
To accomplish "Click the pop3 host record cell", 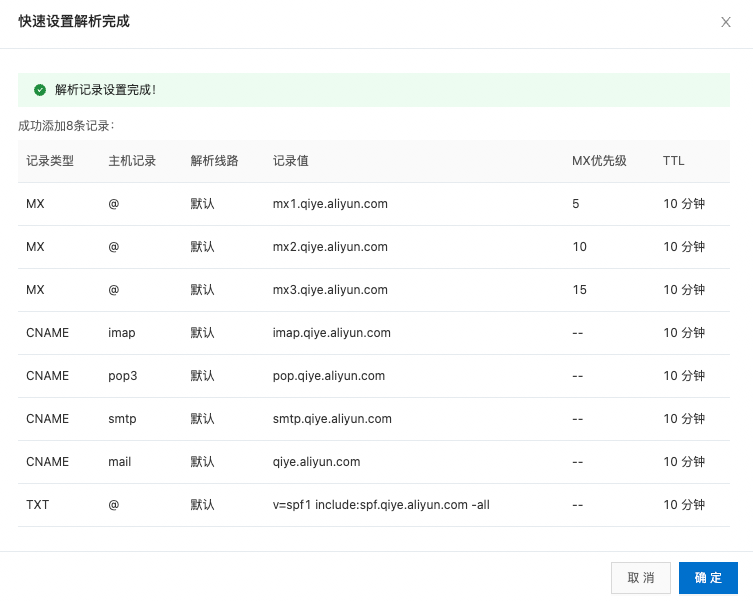I will 123,376.
